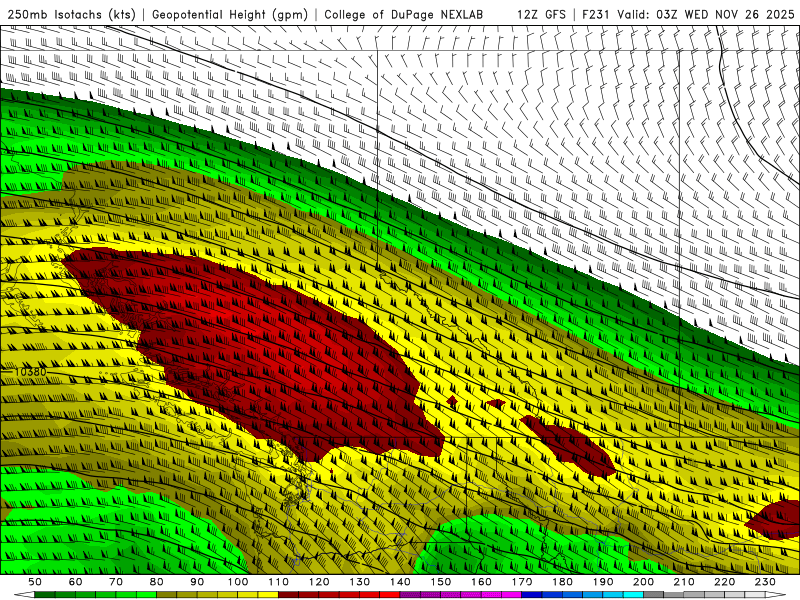Click the '50' legend value
This screenshot has height=600, width=800.
click(x=35, y=582)
